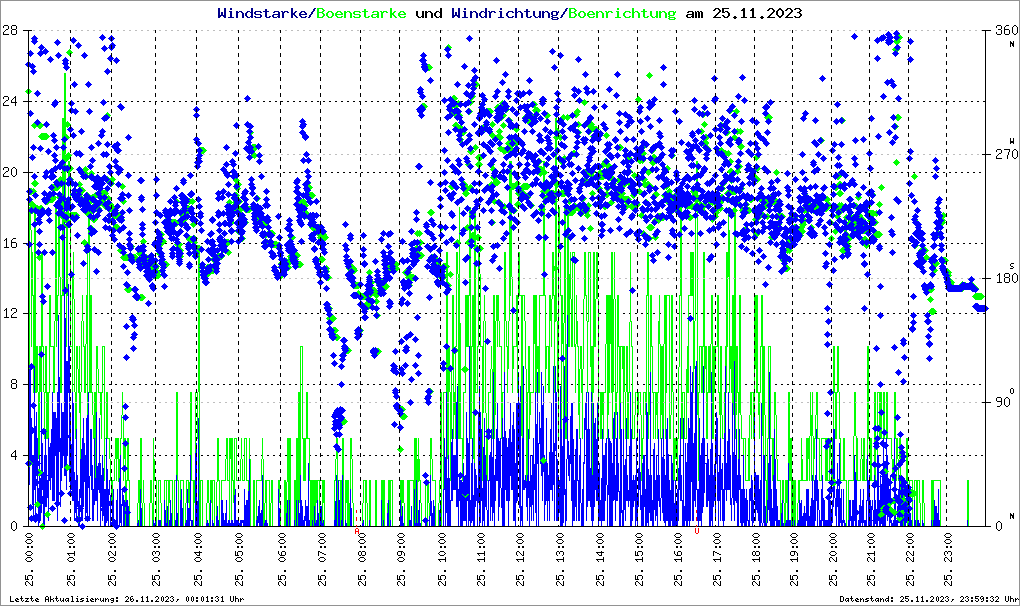
Task: Click the '25. 14:00' time axis label
Action: click(x=600, y=559)
